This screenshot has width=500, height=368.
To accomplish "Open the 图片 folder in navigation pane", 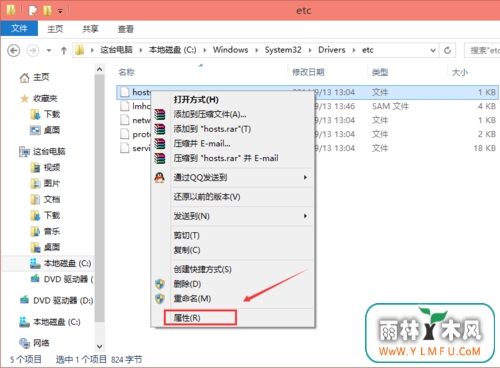I will point(52,183).
